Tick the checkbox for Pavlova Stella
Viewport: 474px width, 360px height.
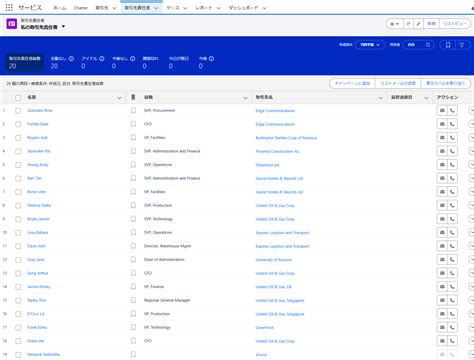coord(18,206)
